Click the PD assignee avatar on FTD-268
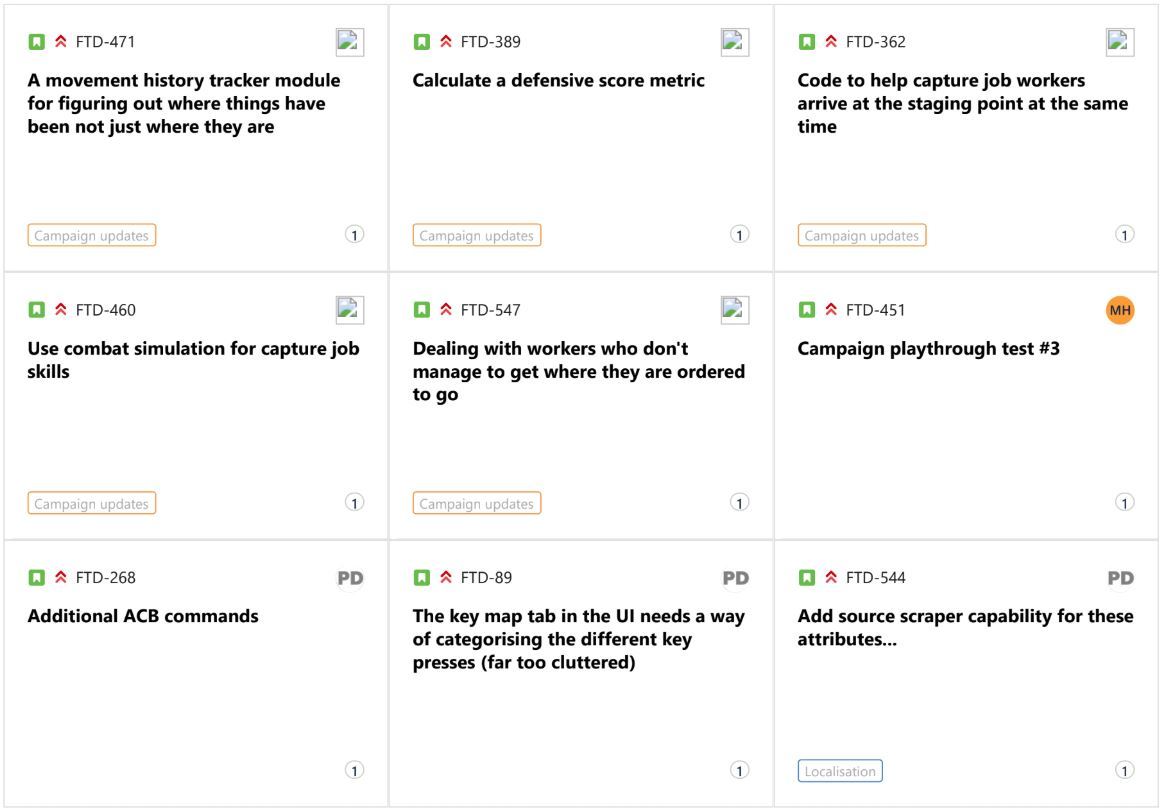This screenshot has width=1163, height=810. pos(350,578)
